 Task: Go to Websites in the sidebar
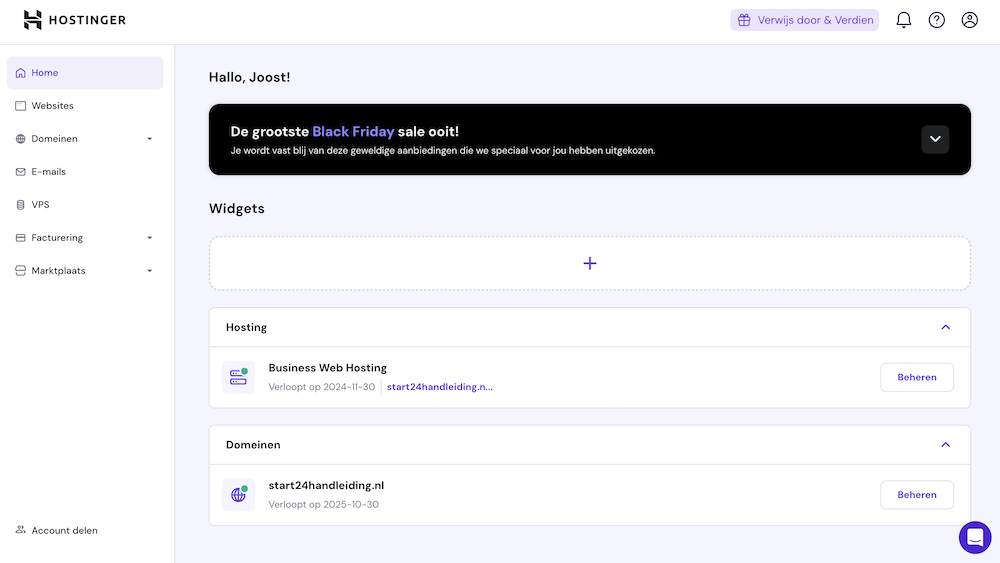point(52,106)
